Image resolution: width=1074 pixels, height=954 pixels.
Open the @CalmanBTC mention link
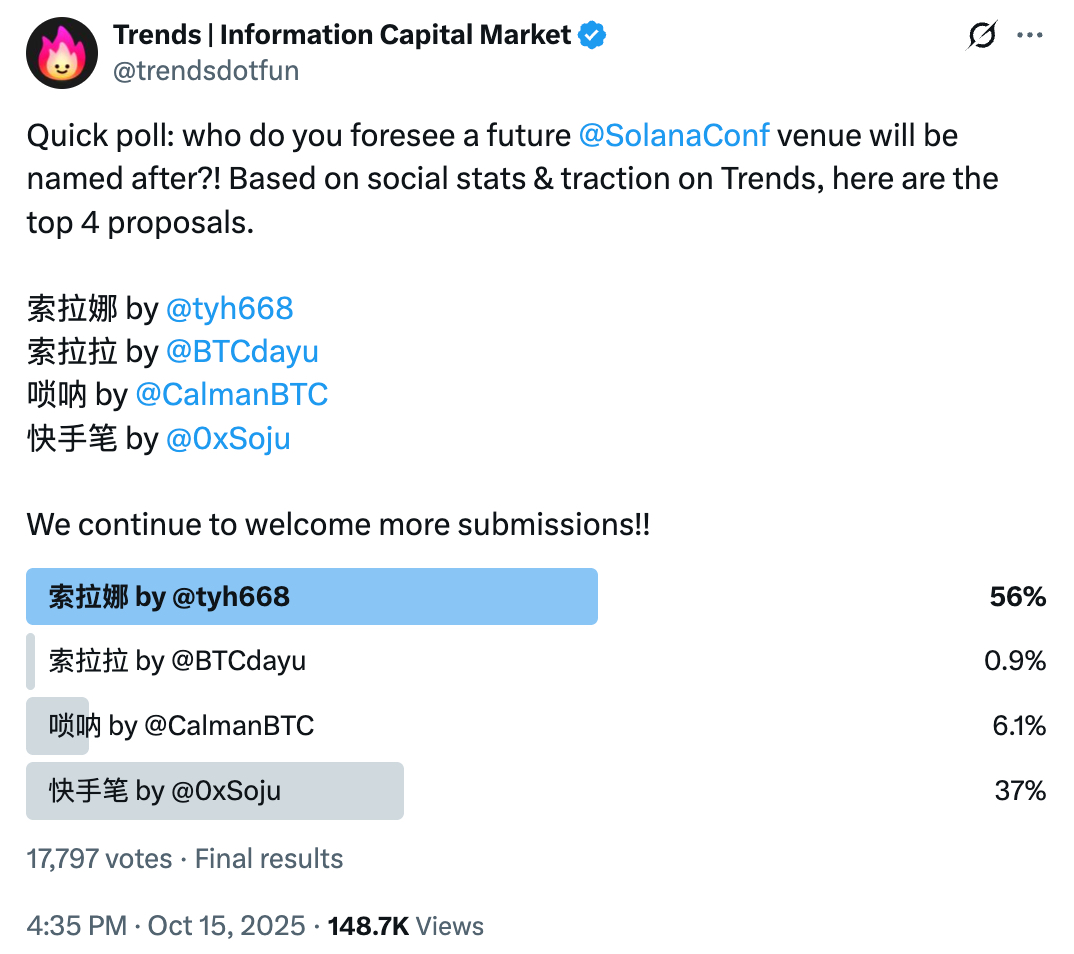(231, 395)
